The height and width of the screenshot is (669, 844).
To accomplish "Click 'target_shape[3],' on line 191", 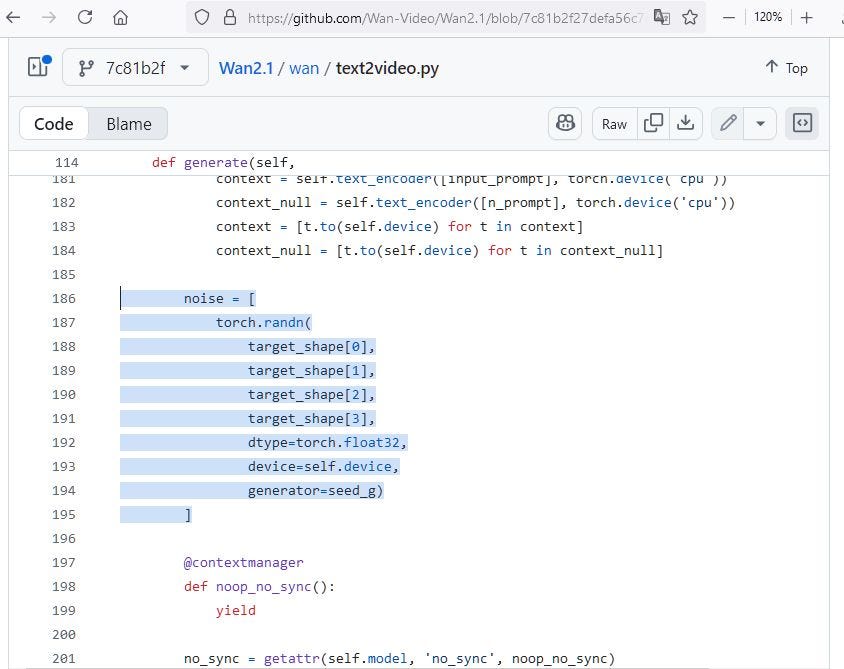I will point(311,419).
